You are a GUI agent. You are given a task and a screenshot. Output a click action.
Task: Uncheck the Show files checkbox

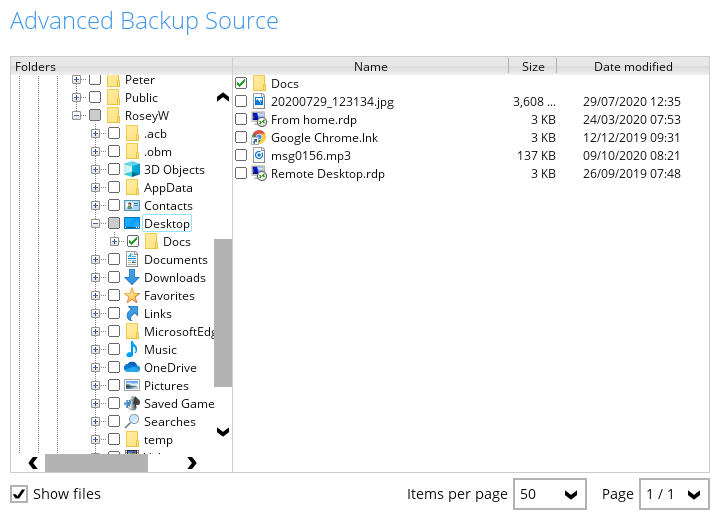(19, 494)
